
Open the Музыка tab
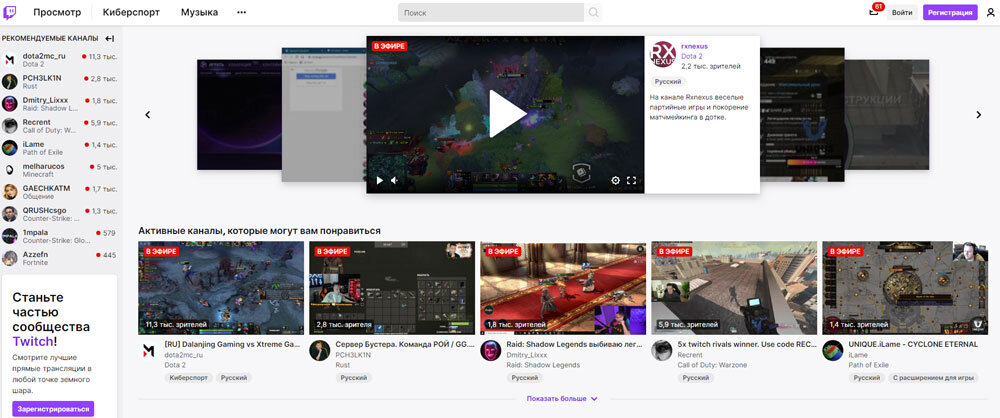pyautogui.click(x=199, y=12)
